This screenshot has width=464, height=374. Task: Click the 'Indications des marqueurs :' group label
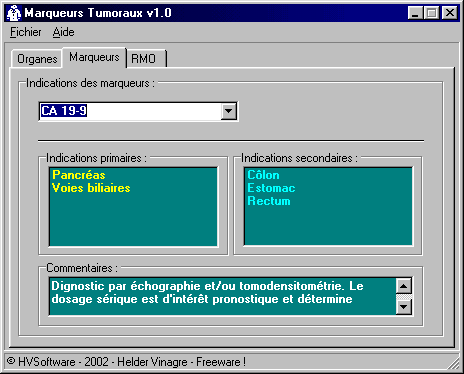click(x=90, y=83)
